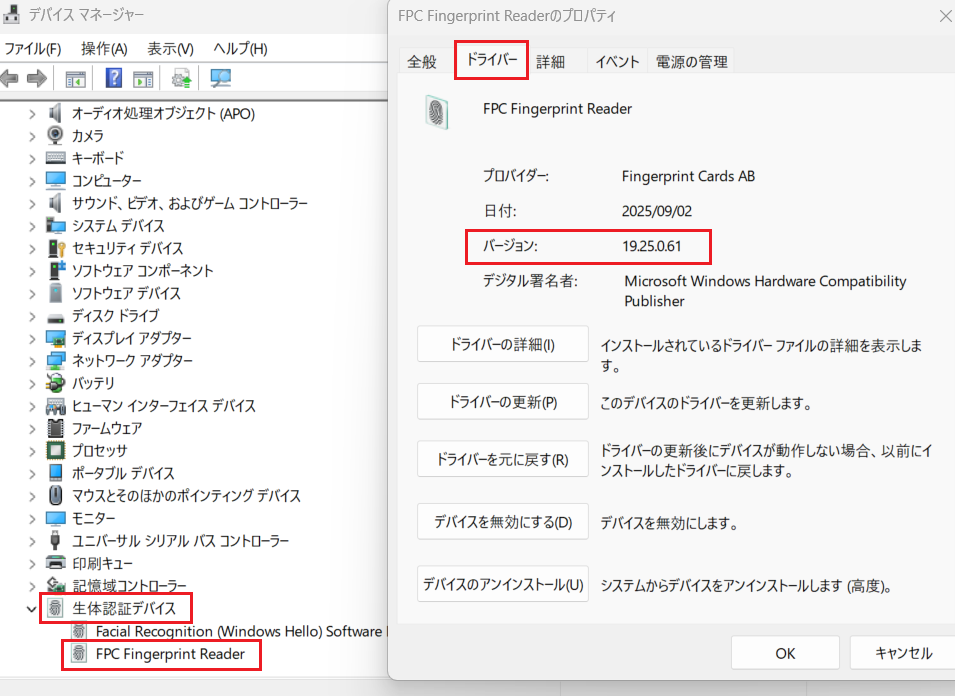Collapse the 生体認証デバイス category
Image resolution: width=955 pixels, height=696 pixels.
click(x=32, y=608)
